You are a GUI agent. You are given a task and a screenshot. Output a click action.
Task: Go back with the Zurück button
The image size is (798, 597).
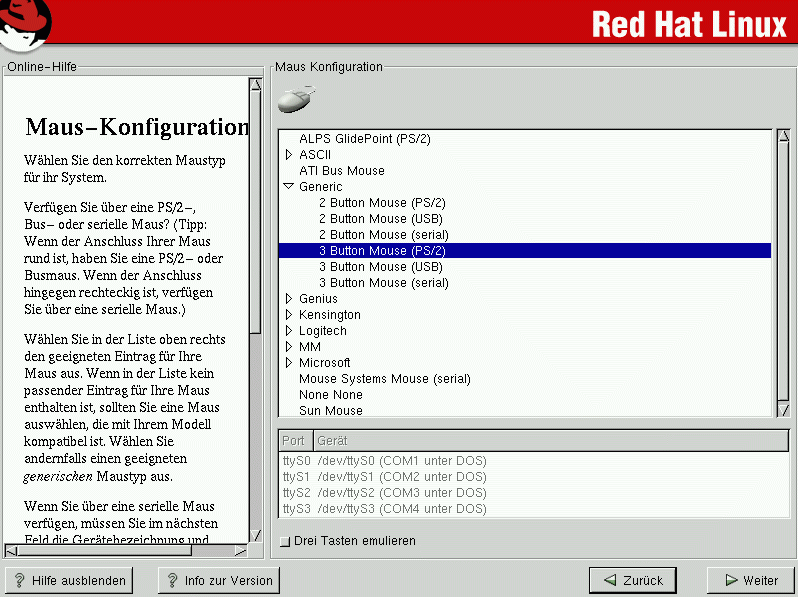632,580
